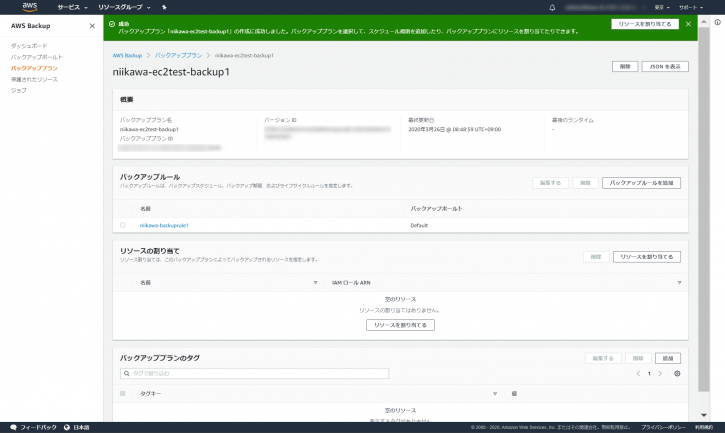Click Delete in the resource assignments section
Screen dimensions: 725x433
(596, 257)
